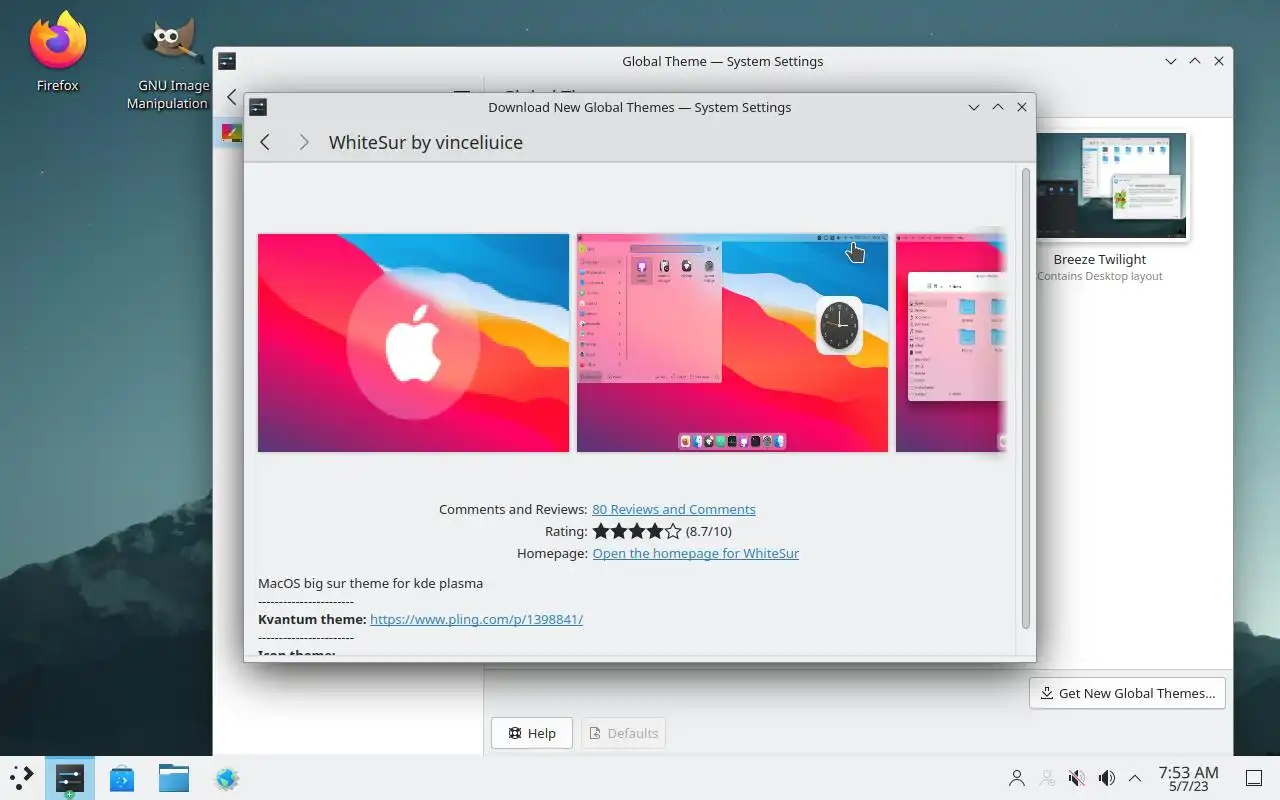Expand the hidden system tray icons arrow
1280x800 pixels.
(1135, 778)
